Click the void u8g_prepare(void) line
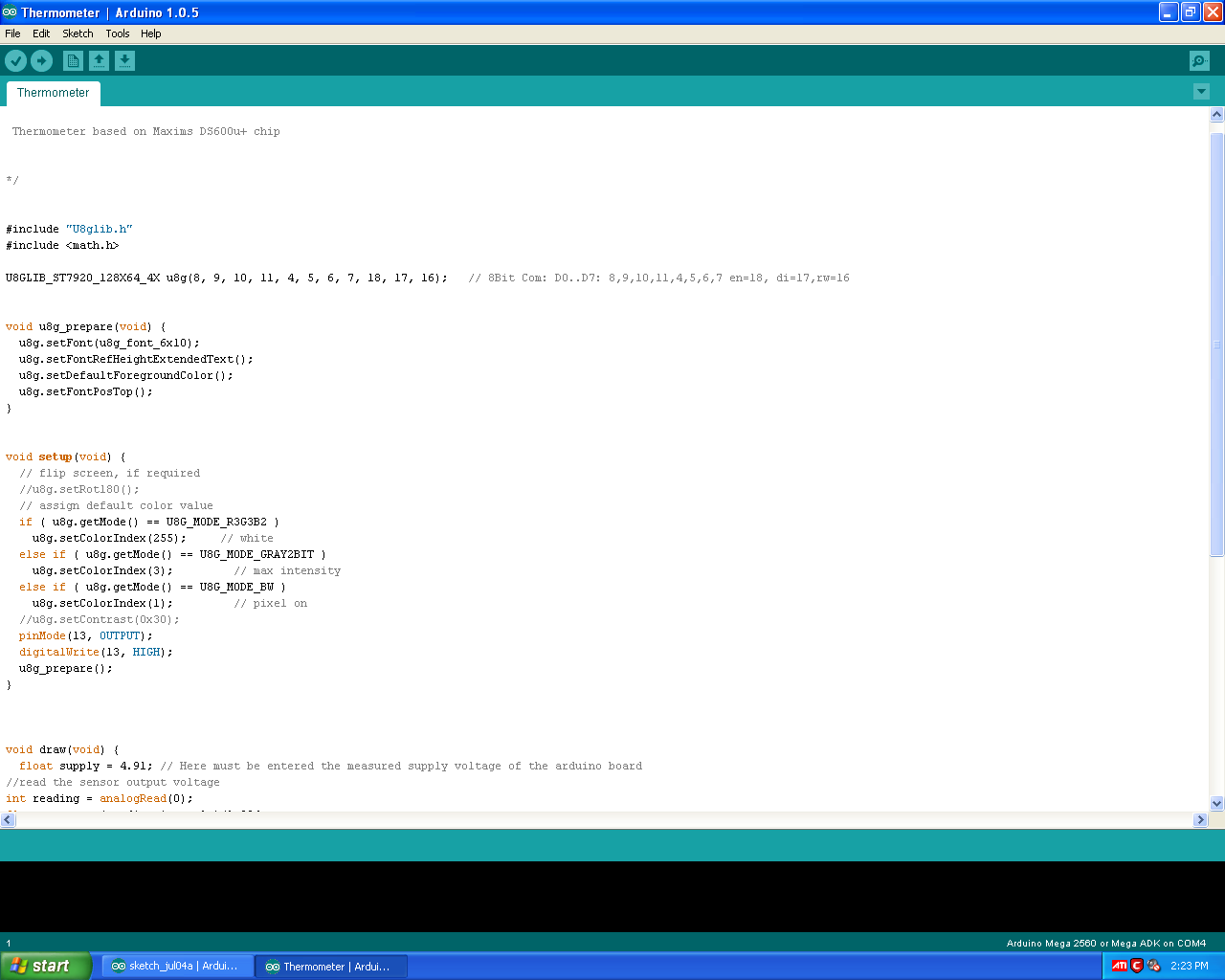 [86, 327]
